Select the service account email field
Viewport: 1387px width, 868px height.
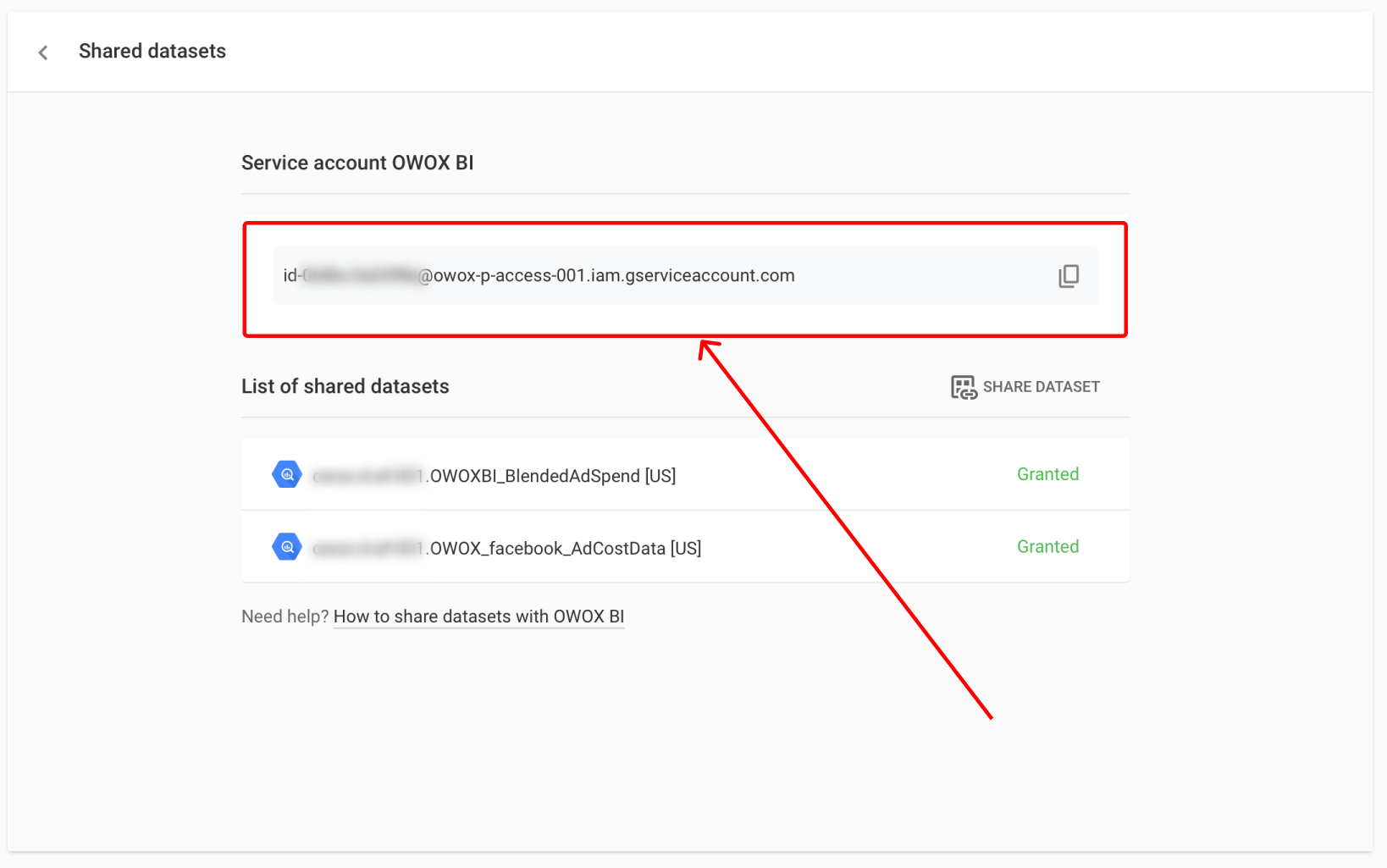pos(685,276)
